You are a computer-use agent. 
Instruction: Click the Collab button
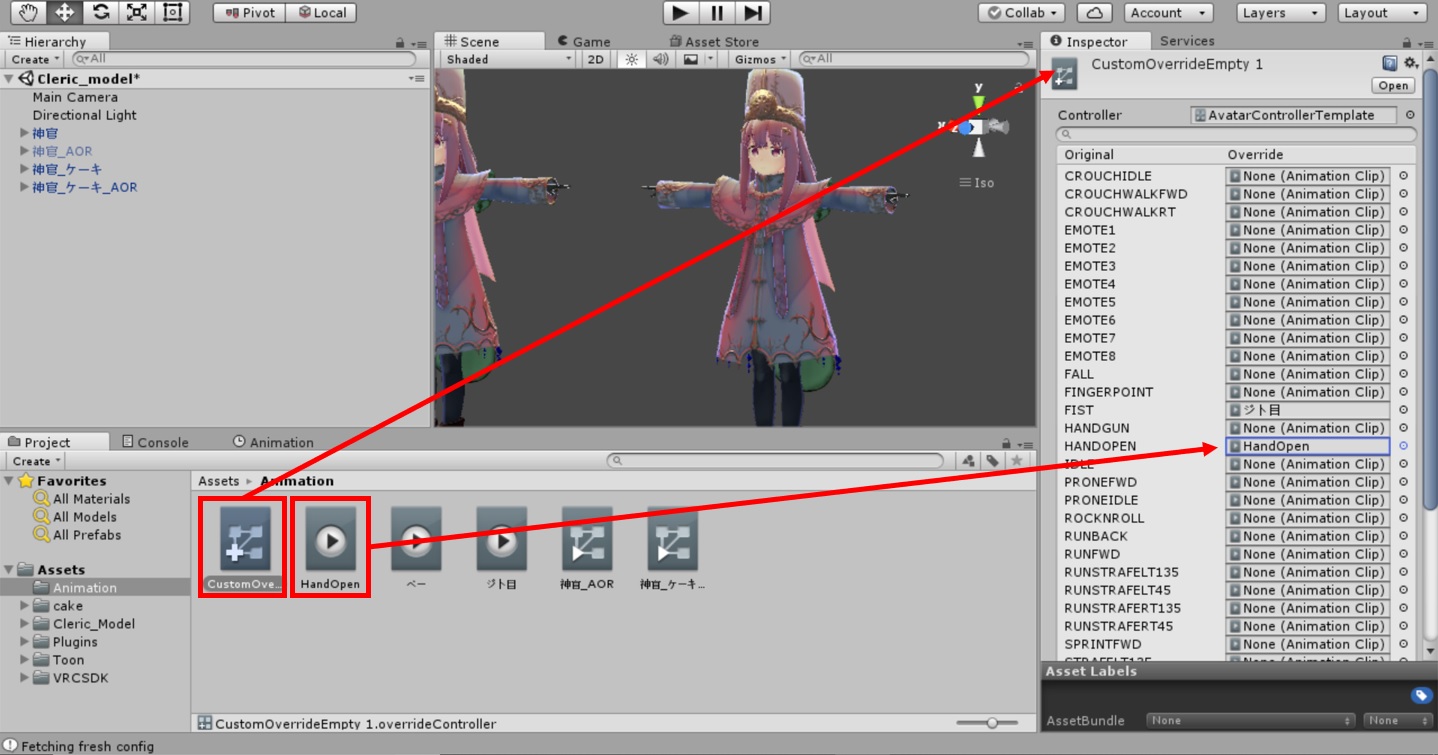[1020, 13]
